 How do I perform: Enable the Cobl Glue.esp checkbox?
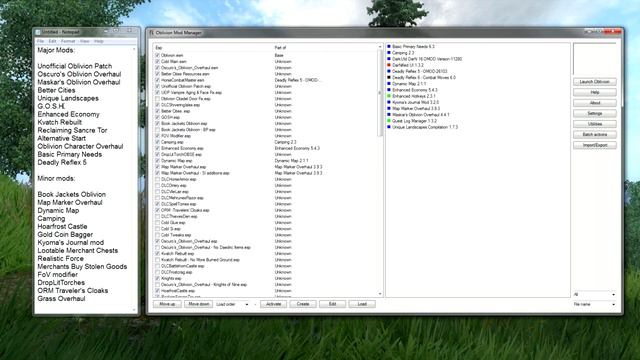coord(157,222)
